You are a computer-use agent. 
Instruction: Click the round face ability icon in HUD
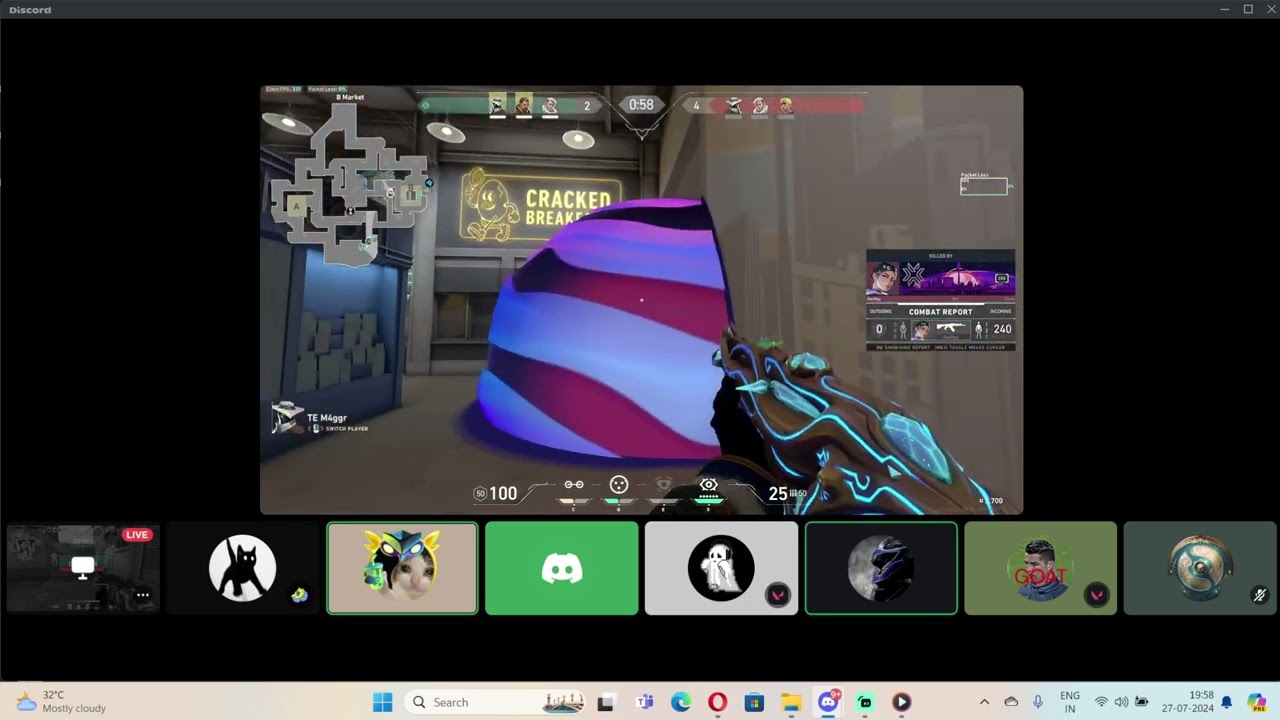(619, 485)
